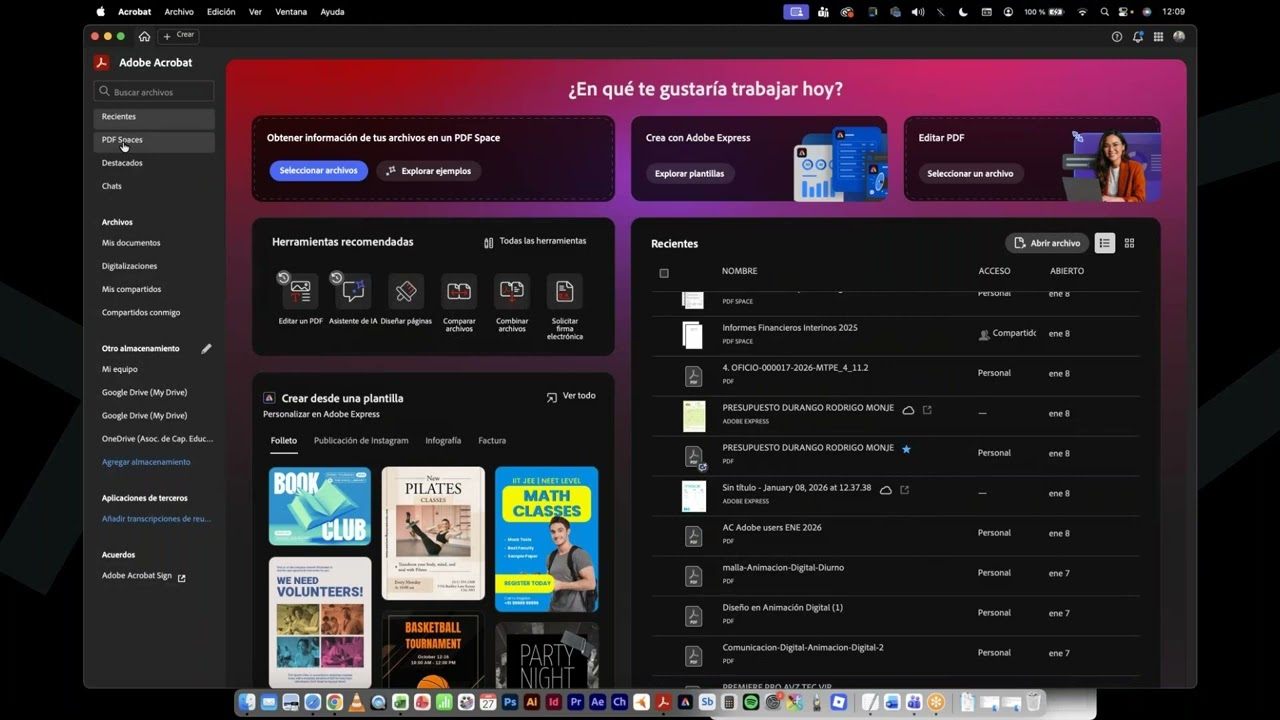
Task: Switch to the Folleto tab
Action: [283, 440]
